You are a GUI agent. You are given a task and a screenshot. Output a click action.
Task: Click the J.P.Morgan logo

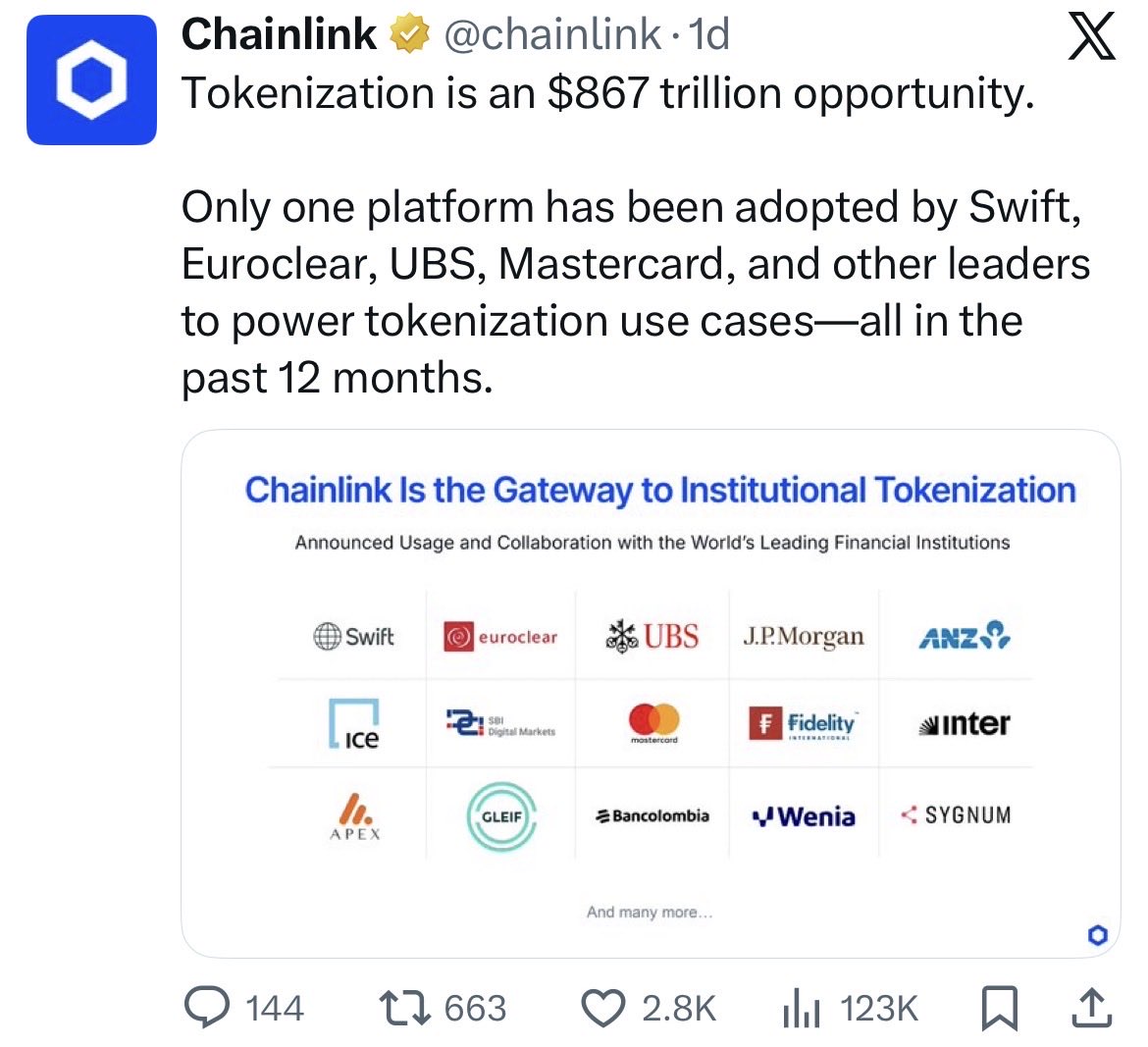[804, 637]
